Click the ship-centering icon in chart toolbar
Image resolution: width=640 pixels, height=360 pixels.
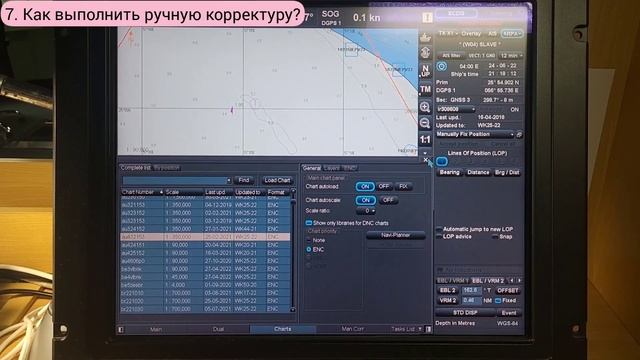tap(425, 37)
